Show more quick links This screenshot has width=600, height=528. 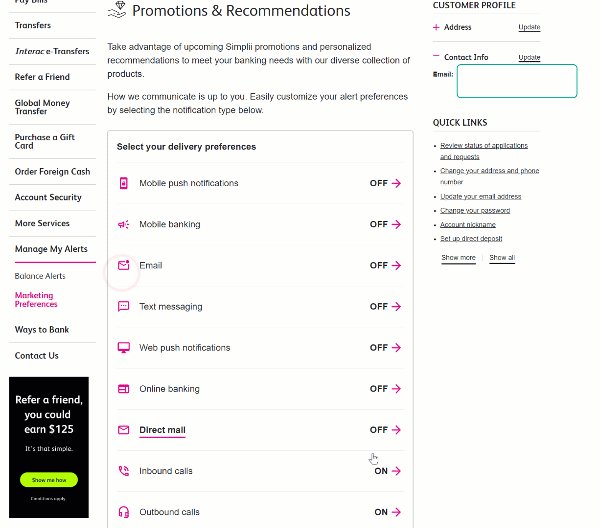458,258
